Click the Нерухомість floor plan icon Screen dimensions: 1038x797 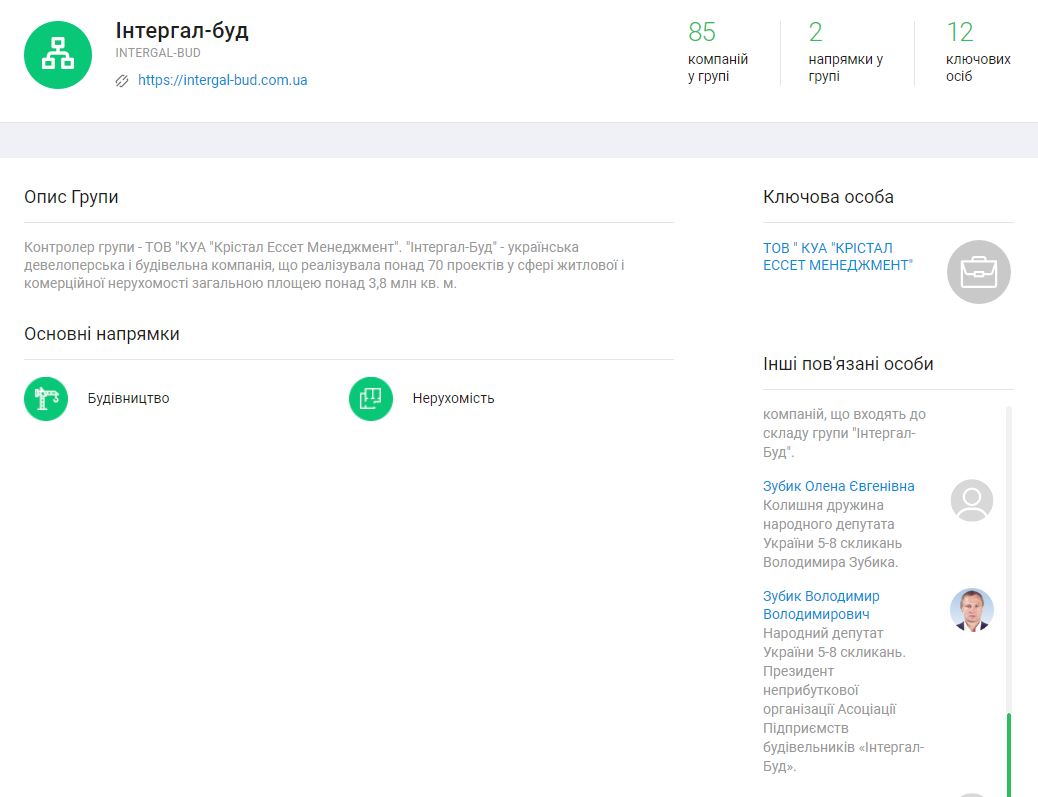pos(371,398)
